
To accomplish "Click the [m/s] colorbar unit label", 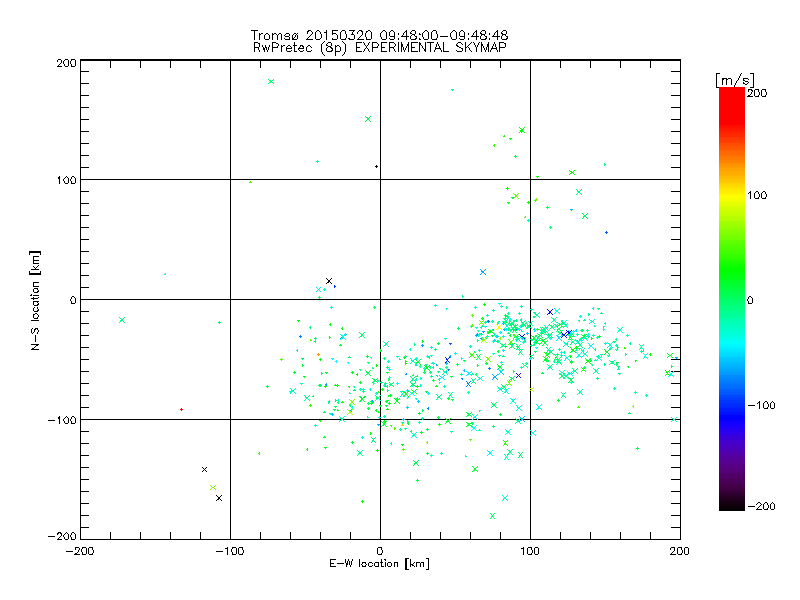I will [x=735, y=80].
